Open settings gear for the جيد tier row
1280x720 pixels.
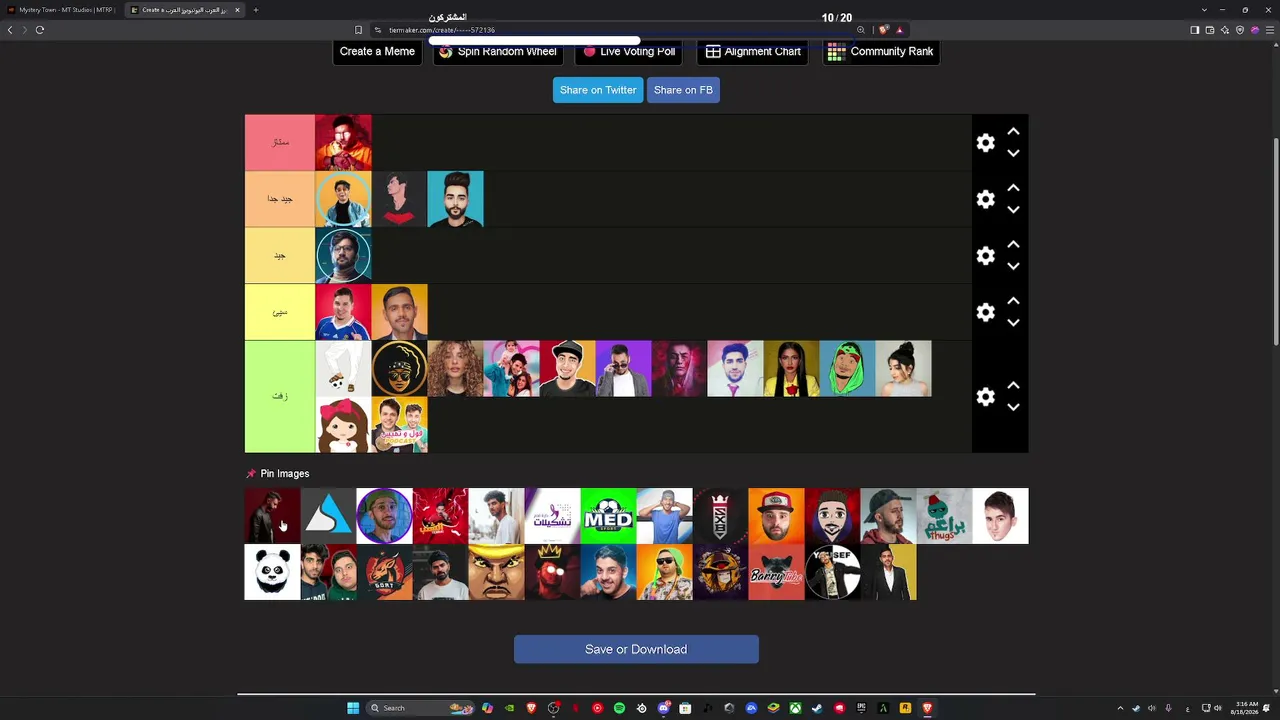click(x=986, y=256)
